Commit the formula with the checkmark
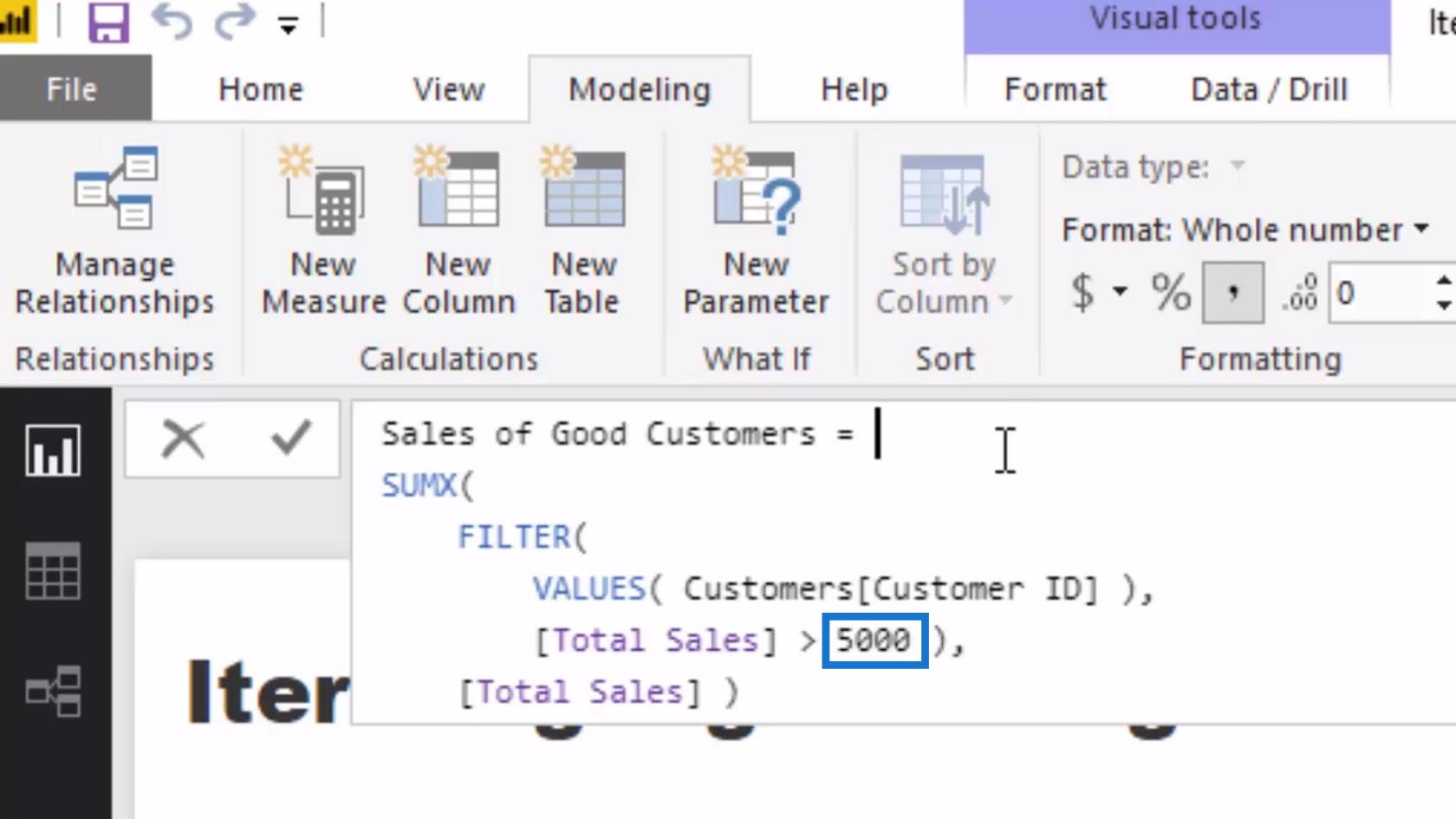The width and height of the screenshot is (1456, 819). (290, 439)
